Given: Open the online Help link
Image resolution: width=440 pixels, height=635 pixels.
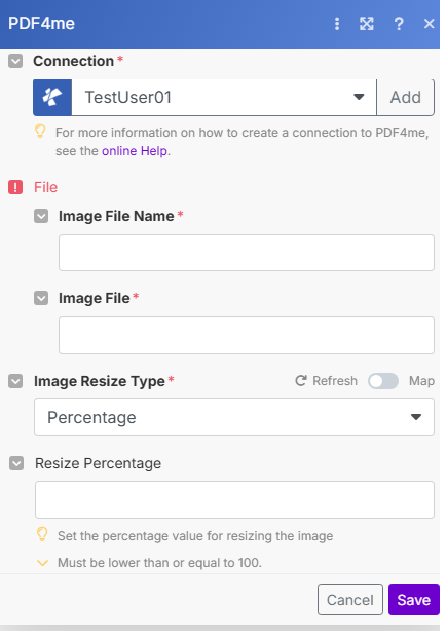Looking at the screenshot, I should [x=135, y=151].
